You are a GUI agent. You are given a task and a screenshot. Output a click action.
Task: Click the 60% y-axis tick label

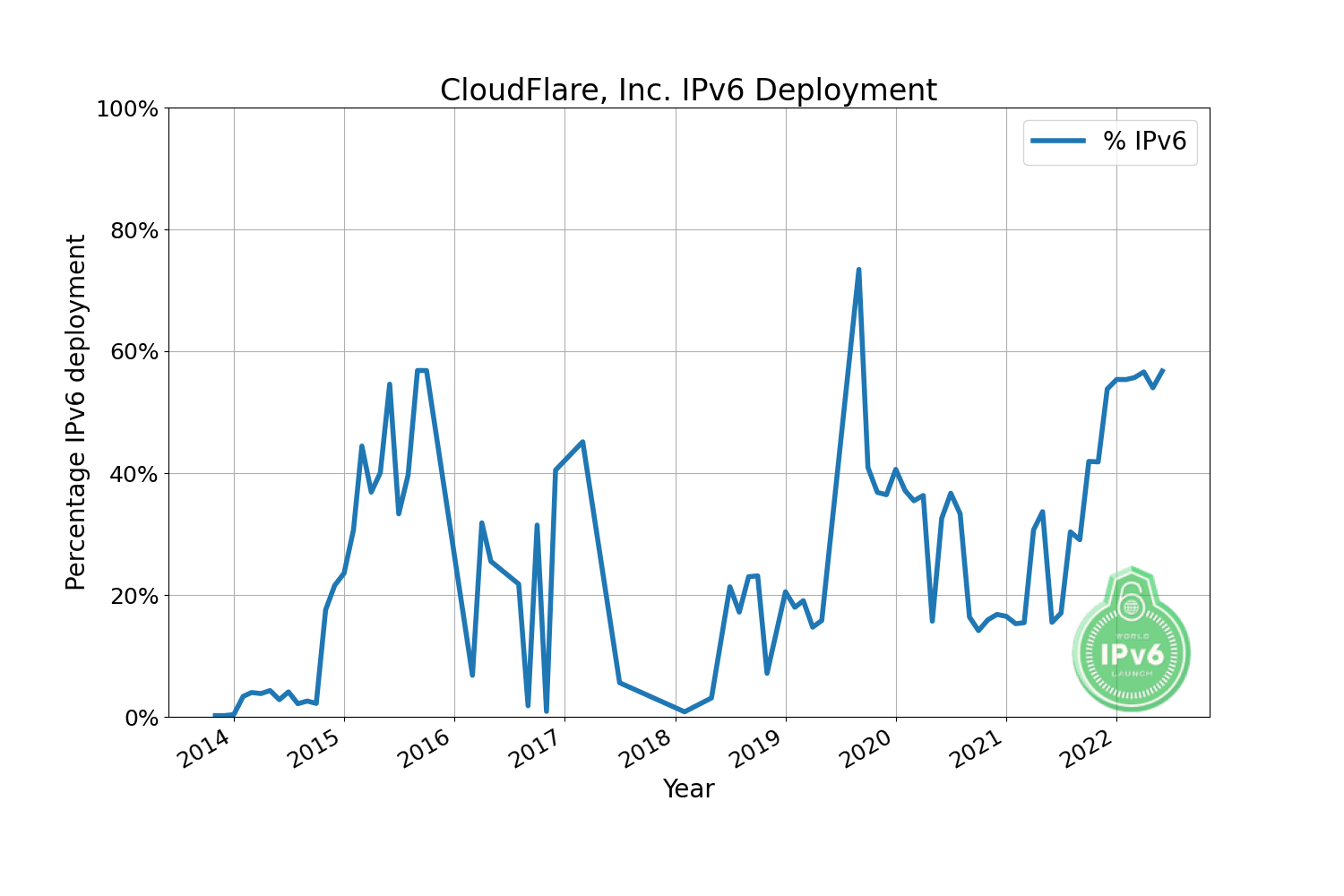click(x=133, y=352)
